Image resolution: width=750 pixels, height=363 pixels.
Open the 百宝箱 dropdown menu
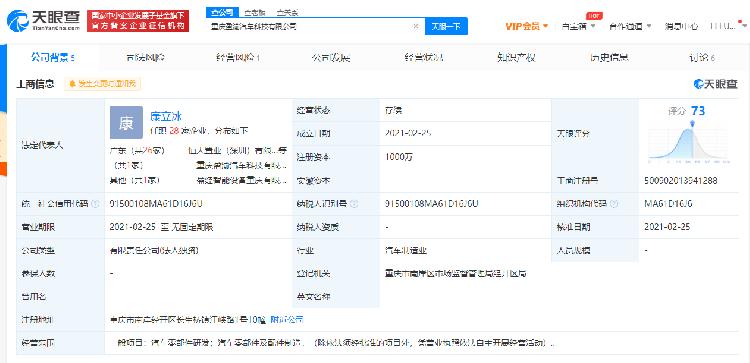[x=578, y=26]
